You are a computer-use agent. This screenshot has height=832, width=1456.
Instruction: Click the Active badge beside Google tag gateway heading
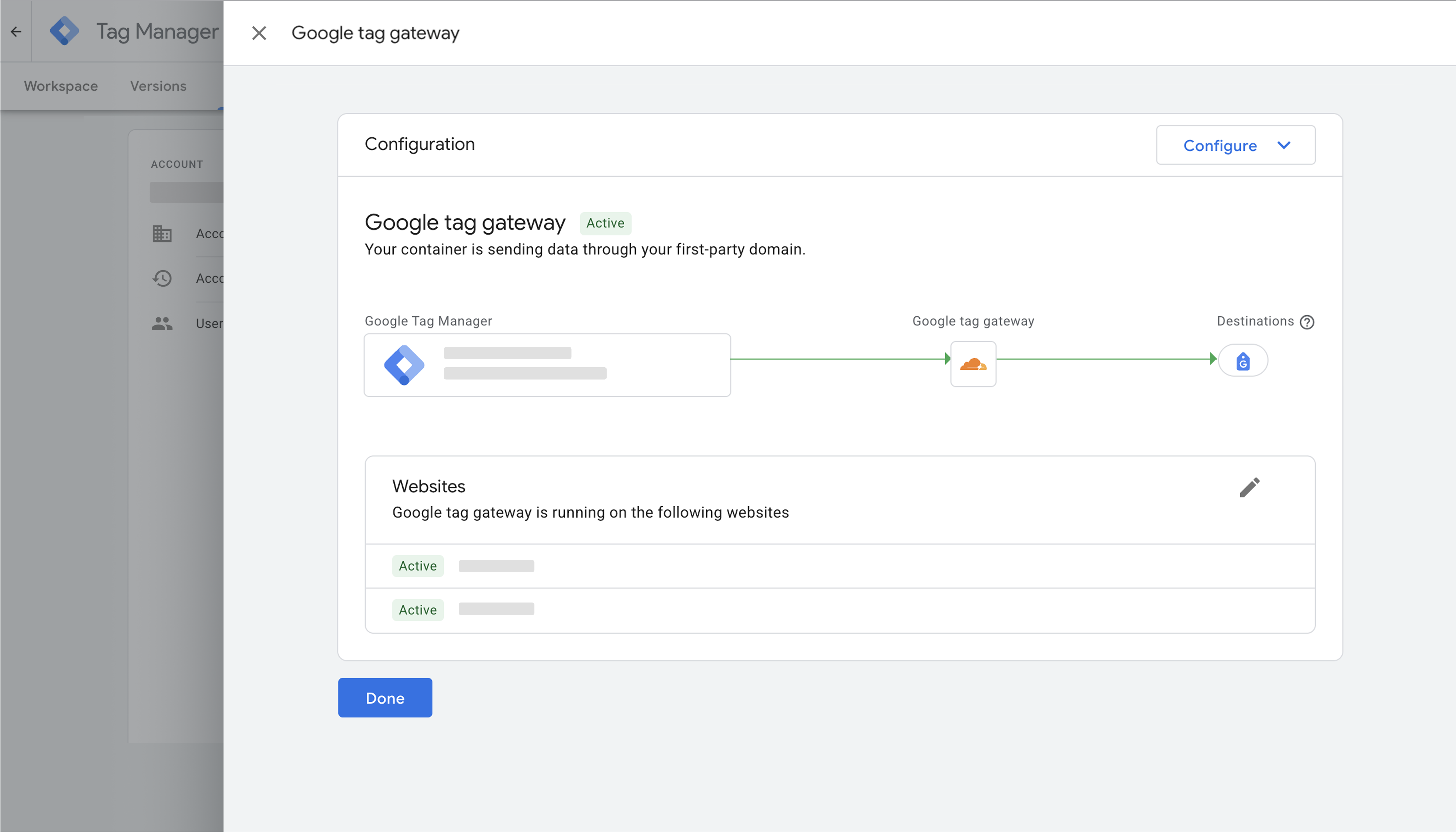pyautogui.click(x=605, y=223)
